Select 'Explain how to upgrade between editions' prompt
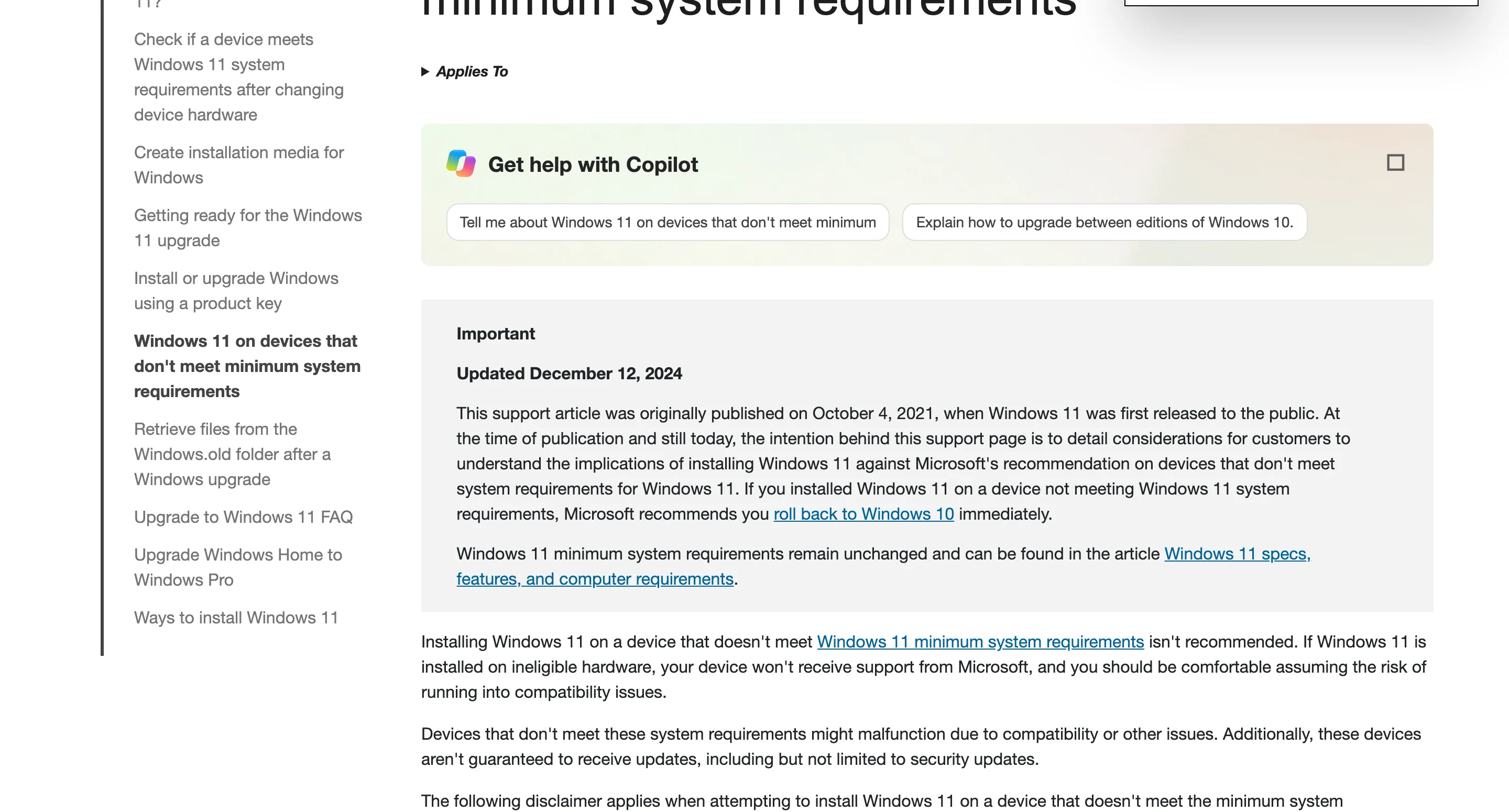 coord(1104,222)
